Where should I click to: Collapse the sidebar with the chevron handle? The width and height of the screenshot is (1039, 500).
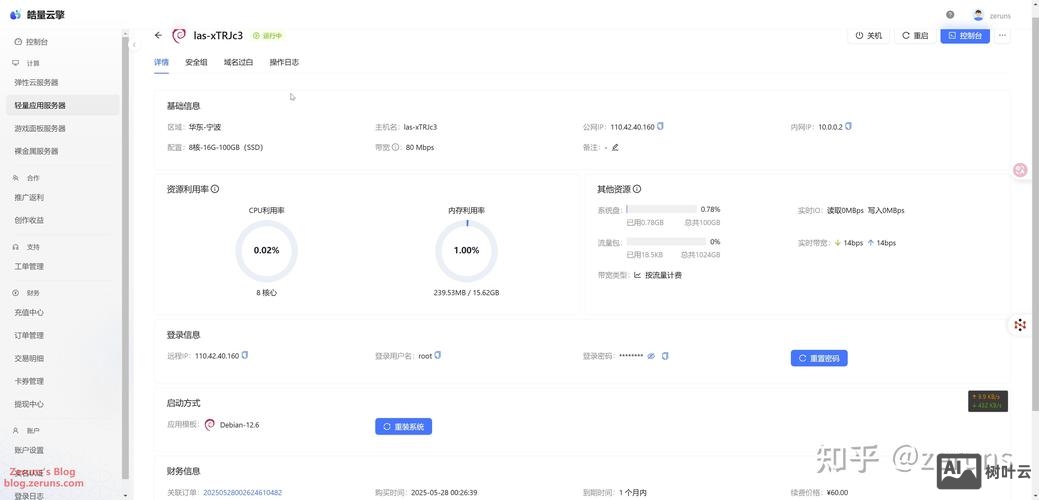(135, 44)
